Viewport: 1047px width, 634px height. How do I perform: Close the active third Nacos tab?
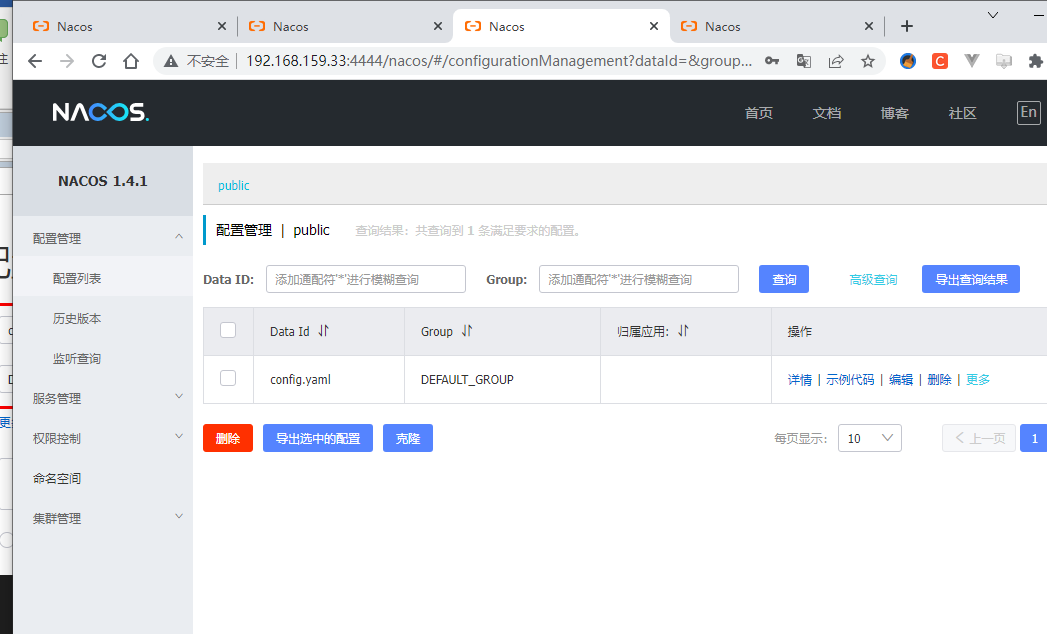pyautogui.click(x=654, y=26)
